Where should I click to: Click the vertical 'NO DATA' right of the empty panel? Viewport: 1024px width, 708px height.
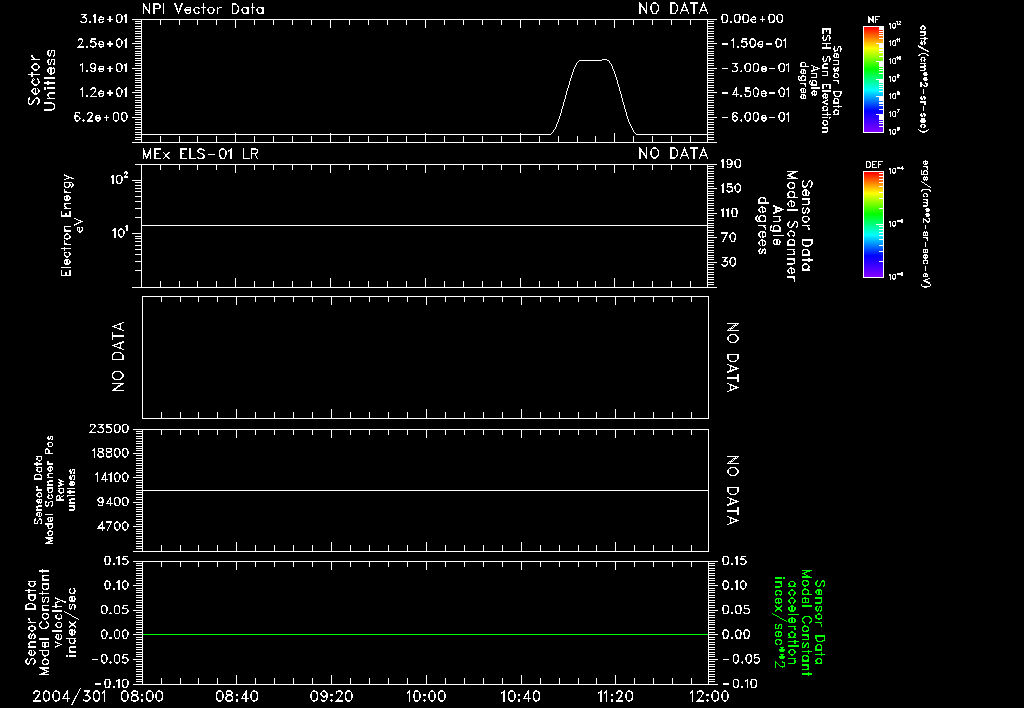(733, 357)
